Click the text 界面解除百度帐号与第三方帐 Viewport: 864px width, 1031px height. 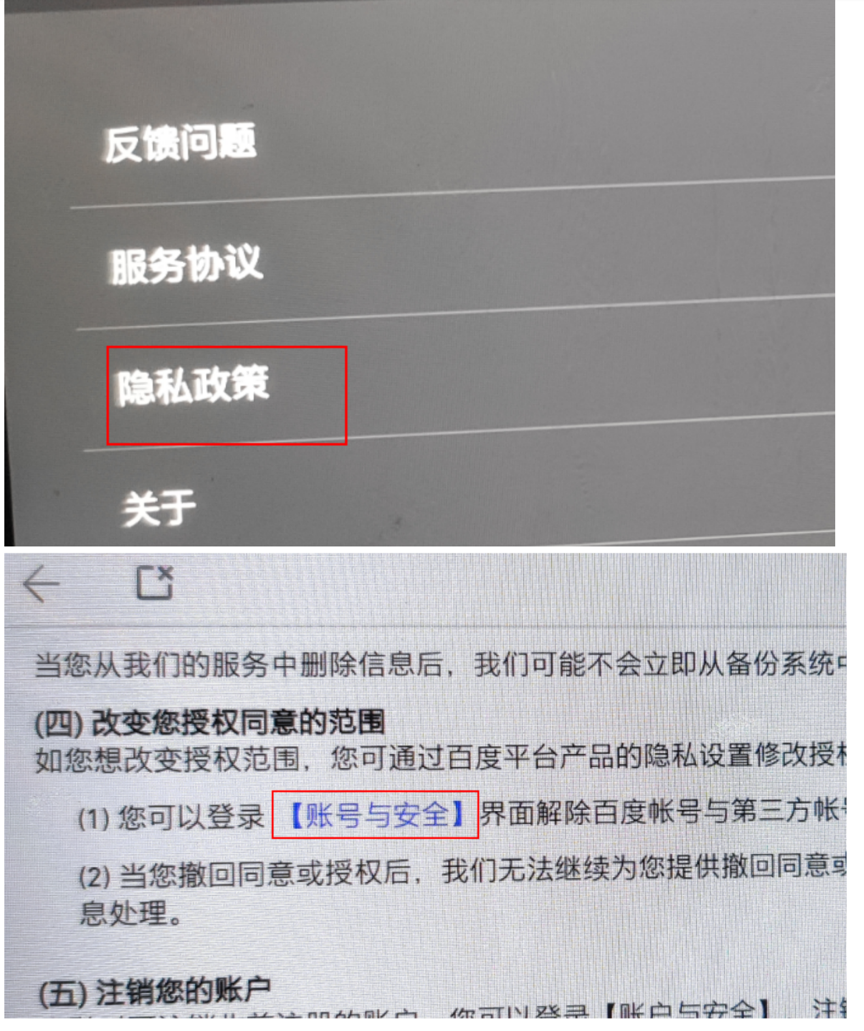click(x=663, y=812)
